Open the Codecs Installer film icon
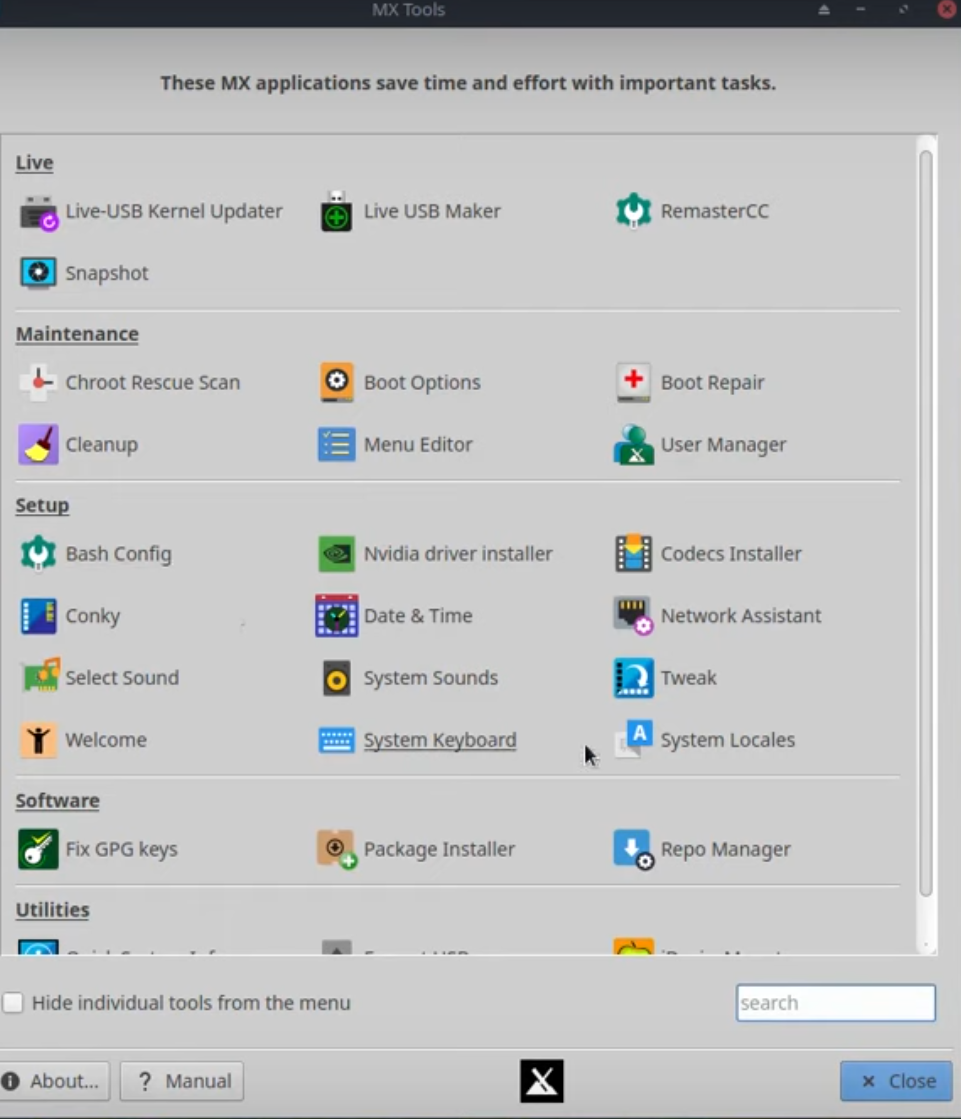The width and height of the screenshot is (961, 1119). pos(634,554)
